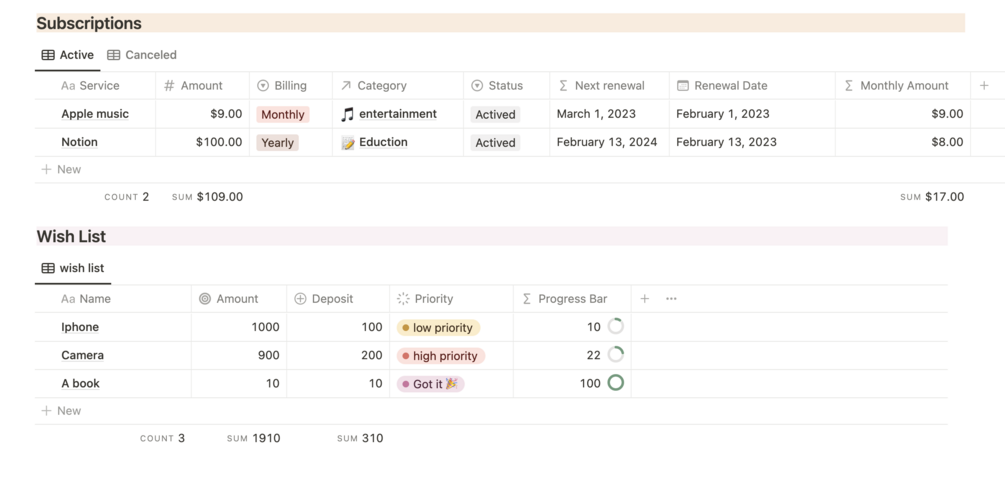Open the Yearly billing tag for Notion
Viewport: 1005px width, 477px height.
coord(277,143)
